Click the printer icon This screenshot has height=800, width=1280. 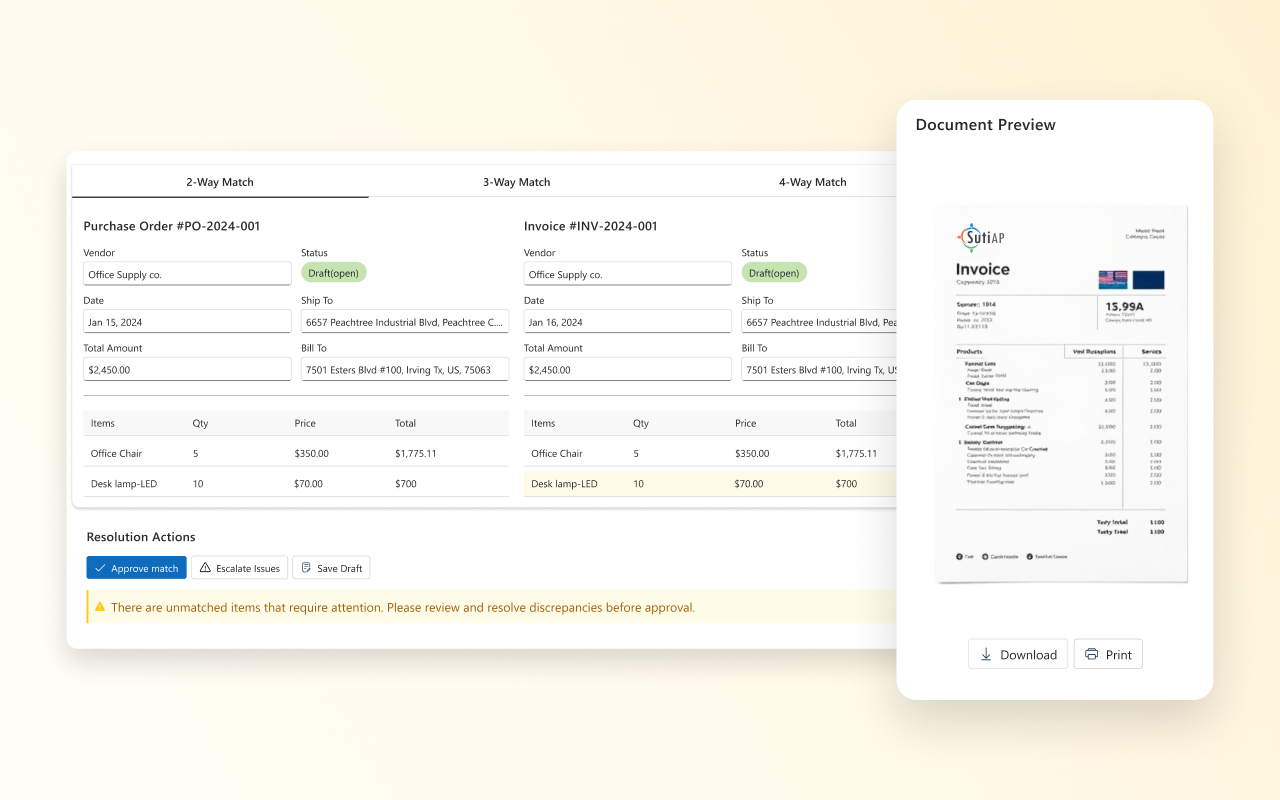1091,654
